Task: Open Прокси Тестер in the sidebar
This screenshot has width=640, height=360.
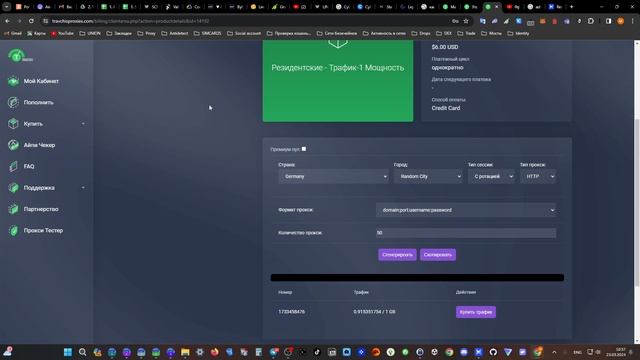Action: coord(43,230)
